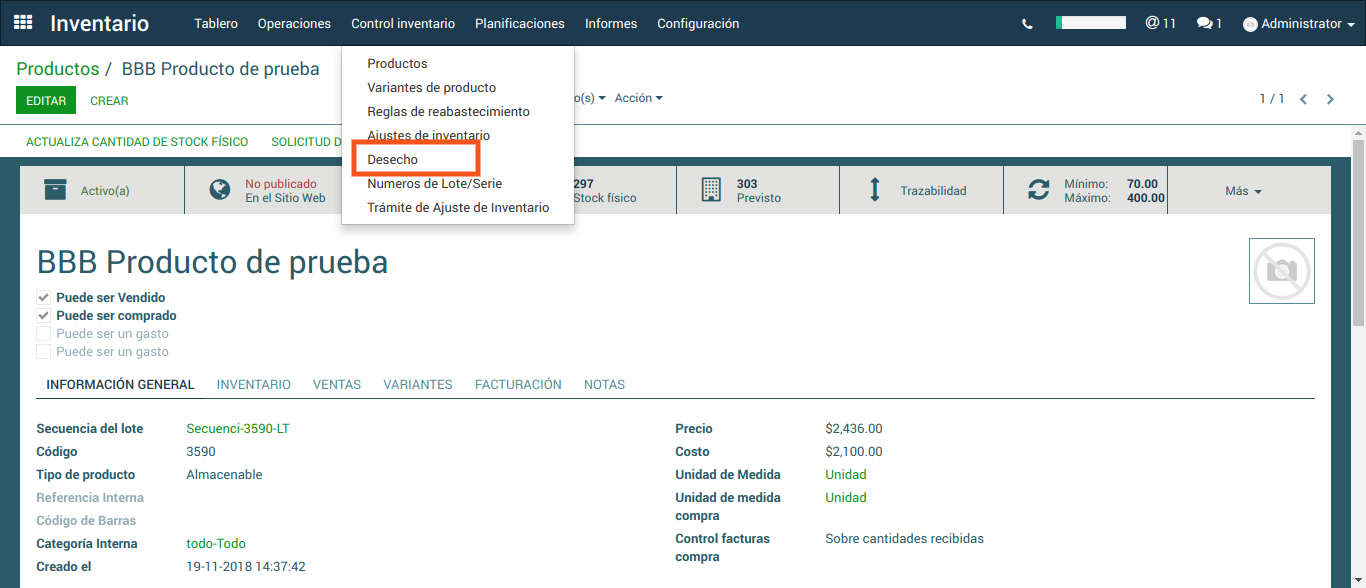The height and width of the screenshot is (588, 1366).
Task: Expand the Más dropdown button
Action: (1243, 191)
